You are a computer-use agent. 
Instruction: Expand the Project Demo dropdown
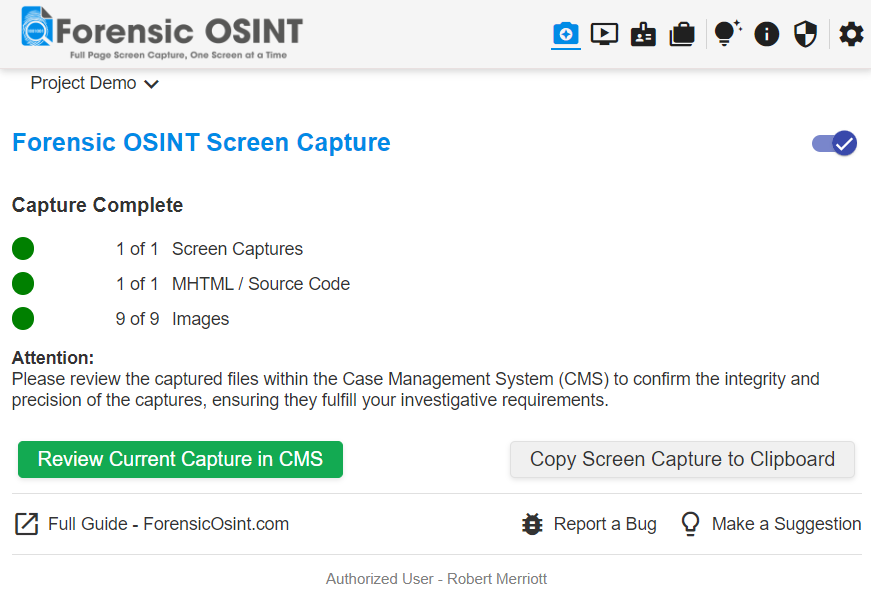95,83
